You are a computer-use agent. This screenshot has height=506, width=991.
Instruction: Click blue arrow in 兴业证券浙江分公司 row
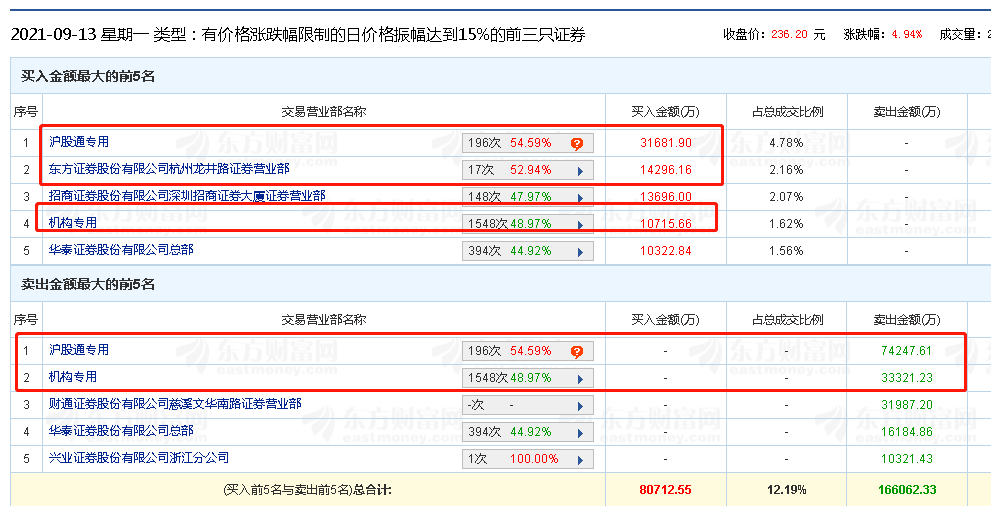pyautogui.click(x=580, y=459)
